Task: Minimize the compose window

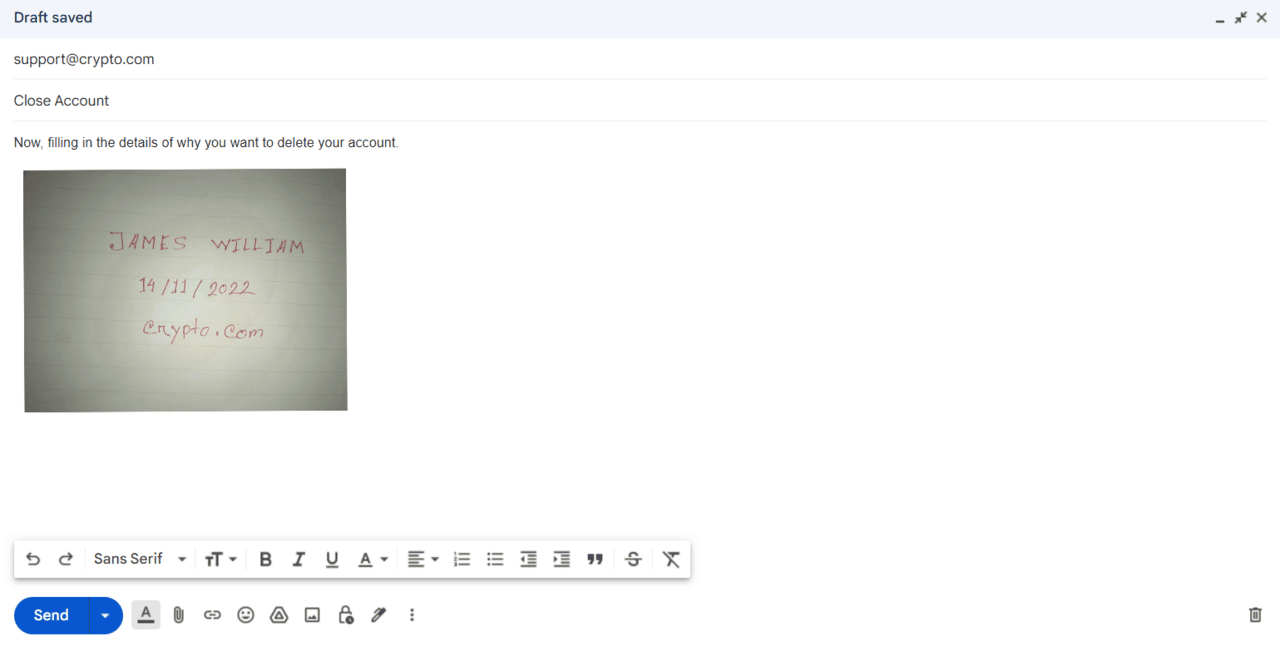Action: click(1220, 19)
